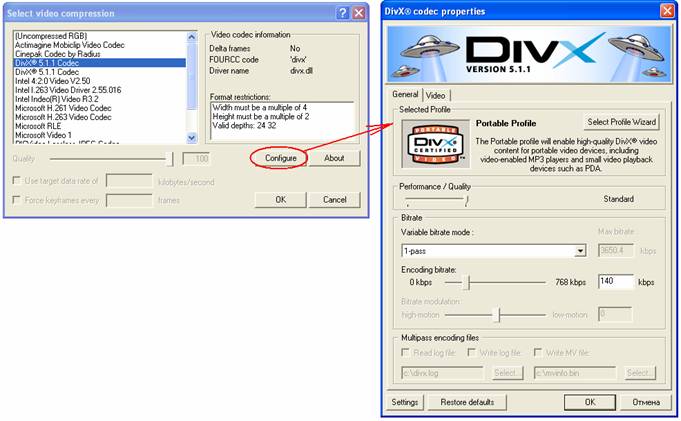Select Microsoft Video 1 codec
Screen dimensions: 681x421
[100, 135]
